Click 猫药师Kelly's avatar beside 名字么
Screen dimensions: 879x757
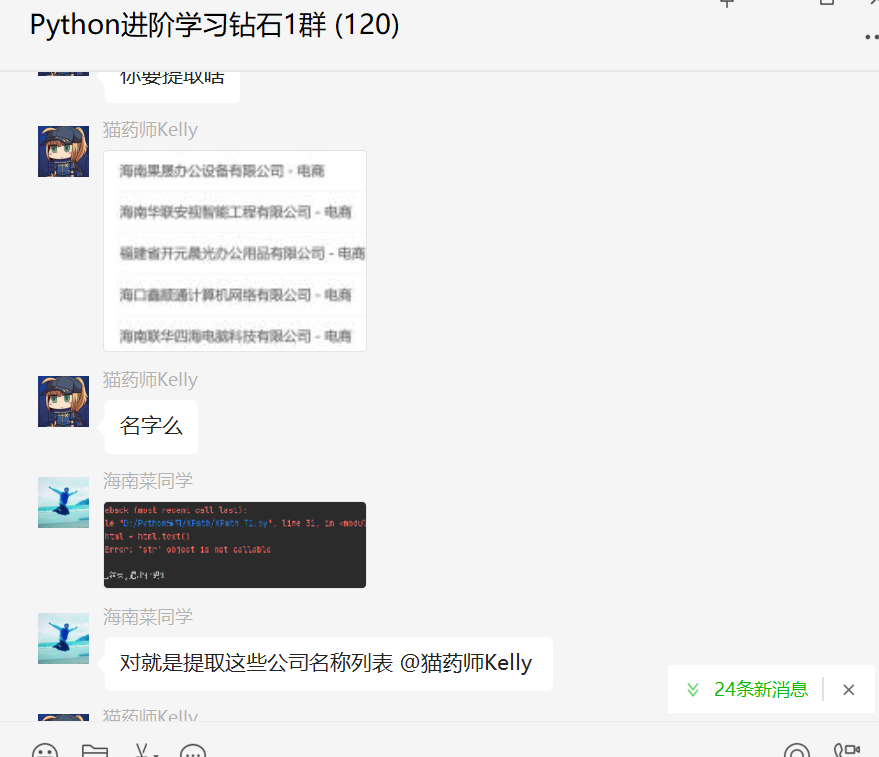point(63,401)
